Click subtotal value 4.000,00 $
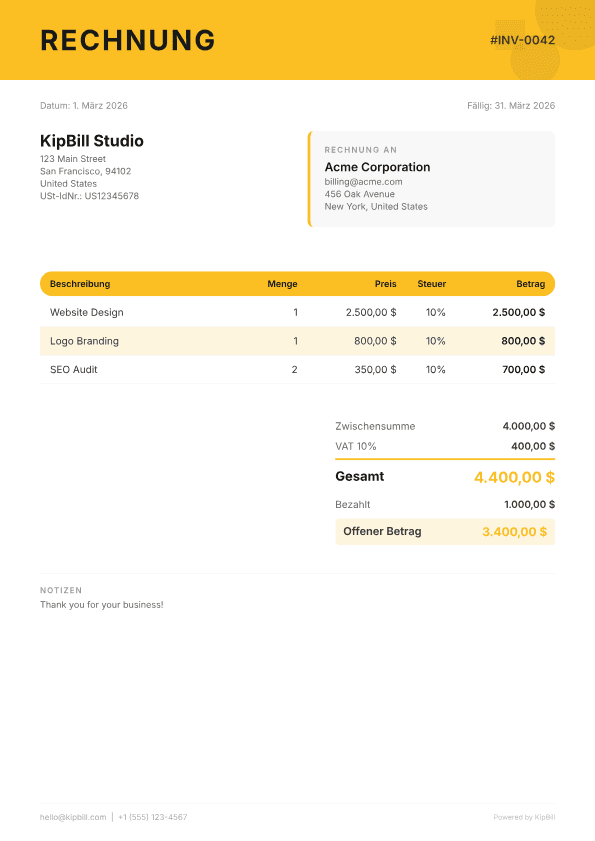The image size is (595, 841). (x=528, y=426)
